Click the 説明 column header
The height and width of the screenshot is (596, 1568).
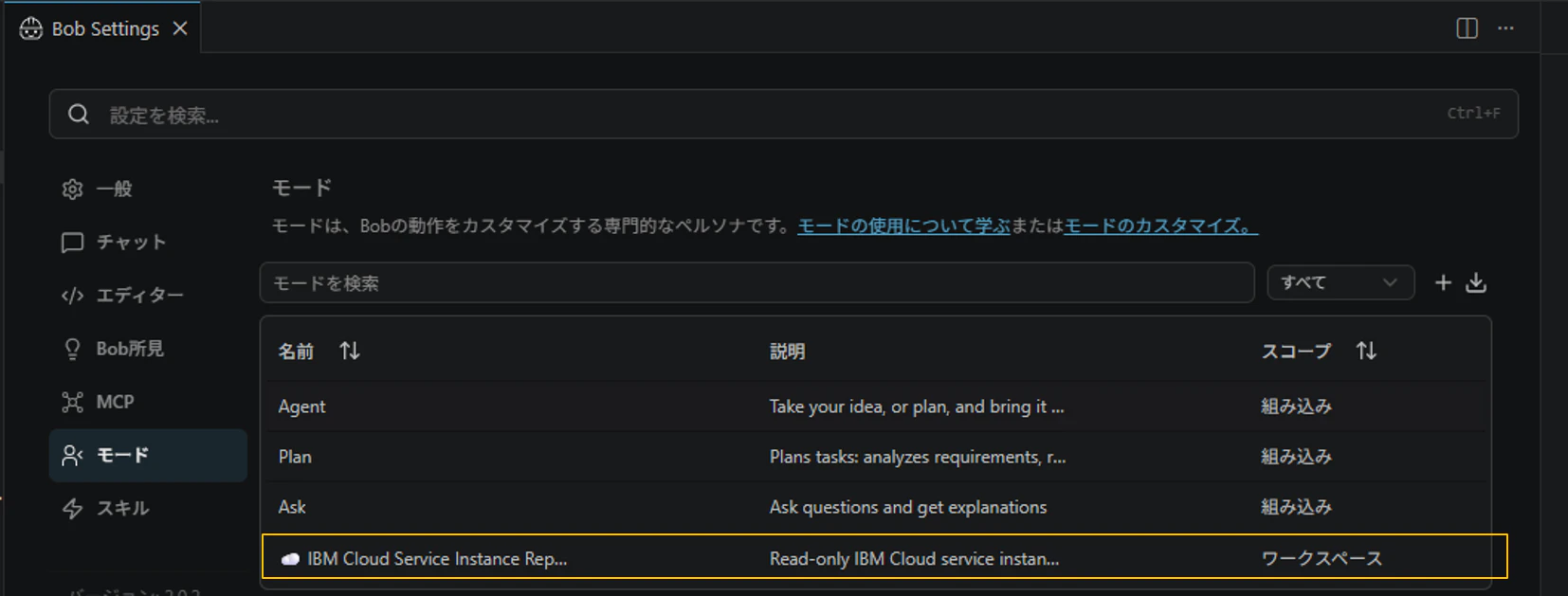coord(787,352)
